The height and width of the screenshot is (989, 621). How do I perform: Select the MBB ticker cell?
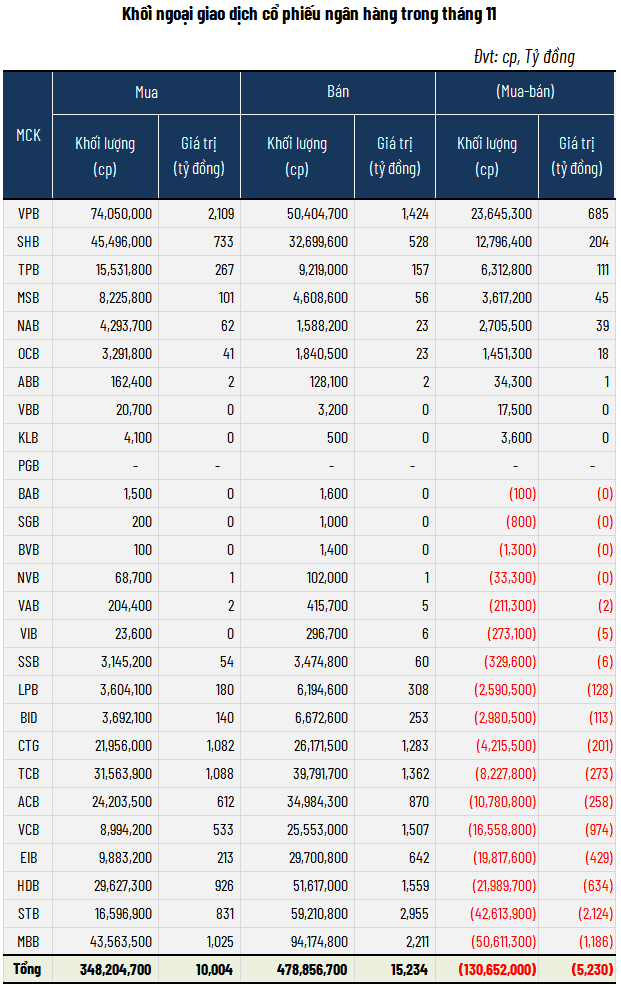click(28, 941)
